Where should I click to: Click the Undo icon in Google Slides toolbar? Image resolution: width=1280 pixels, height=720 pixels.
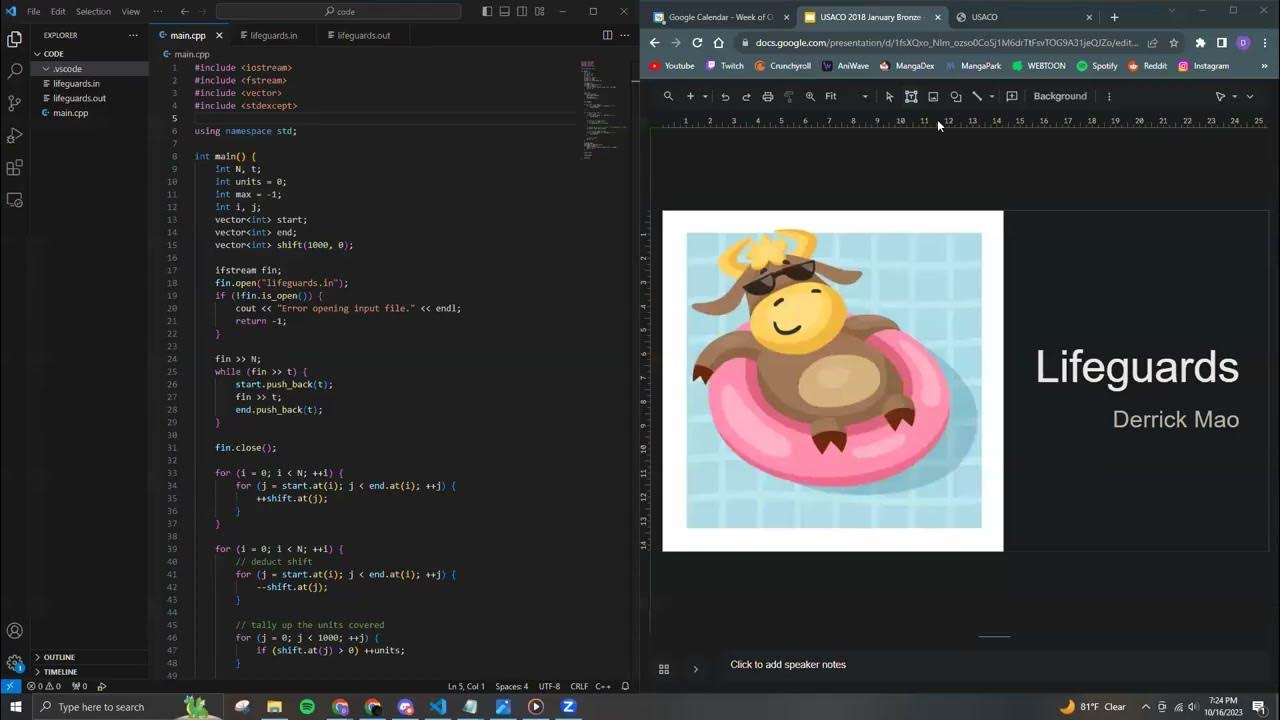[725, 97]
